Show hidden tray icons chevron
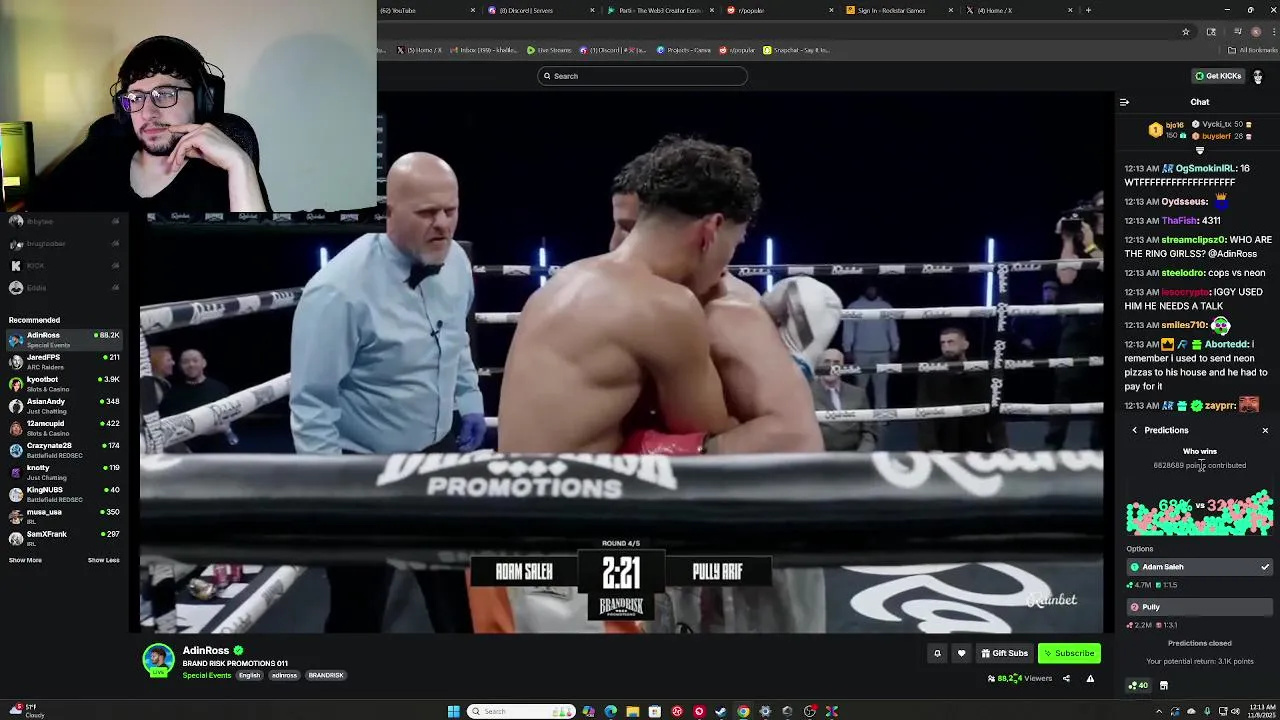This screenshot has width=1280, height=720. (1159, 711)
